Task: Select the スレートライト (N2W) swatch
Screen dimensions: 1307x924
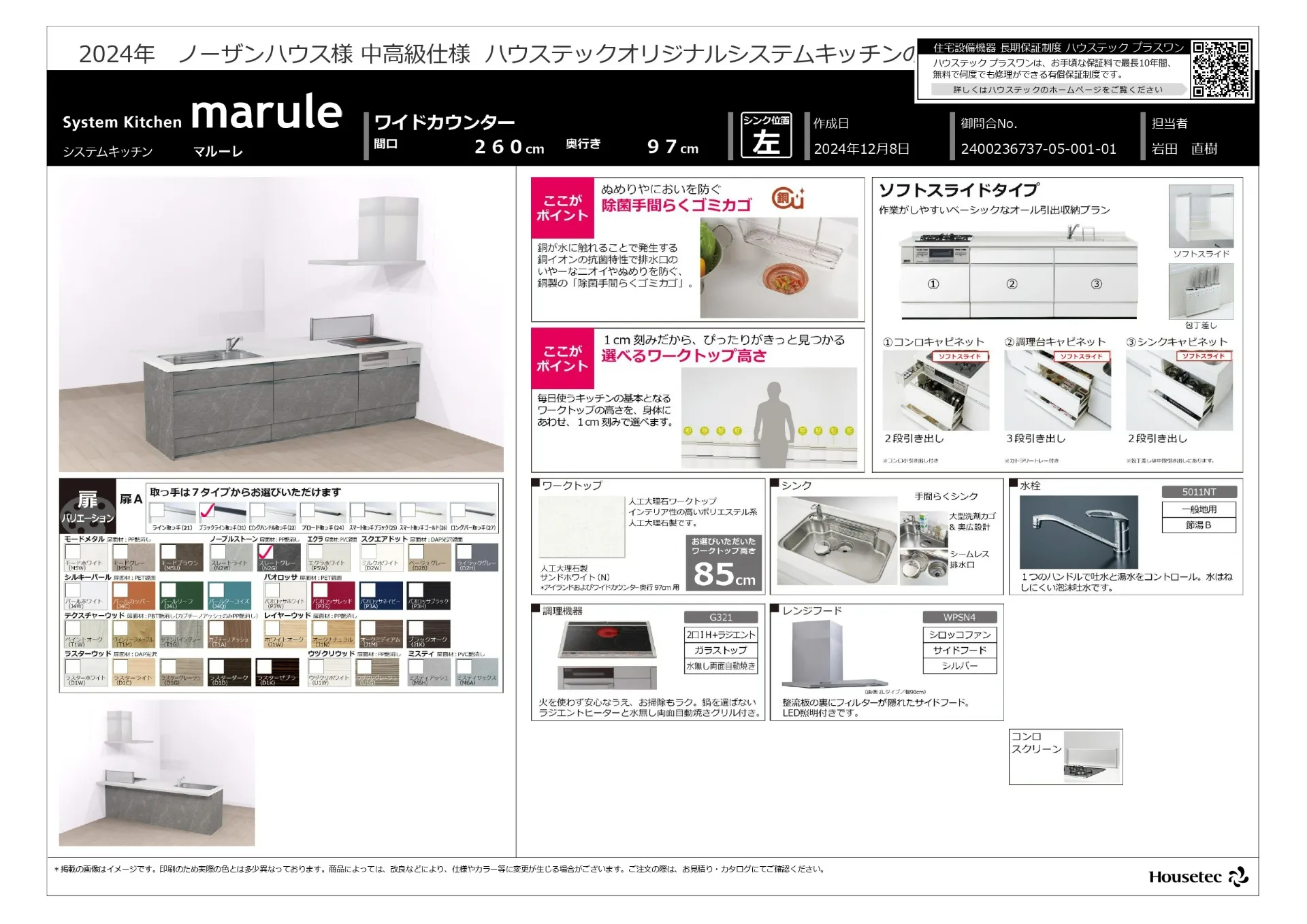Action: pyautogui.click(x=229, y=557)
